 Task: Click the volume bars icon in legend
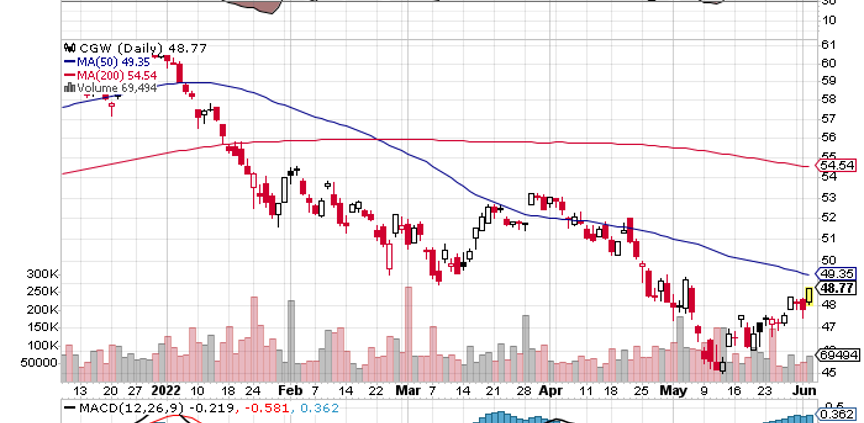click(69, 87)
